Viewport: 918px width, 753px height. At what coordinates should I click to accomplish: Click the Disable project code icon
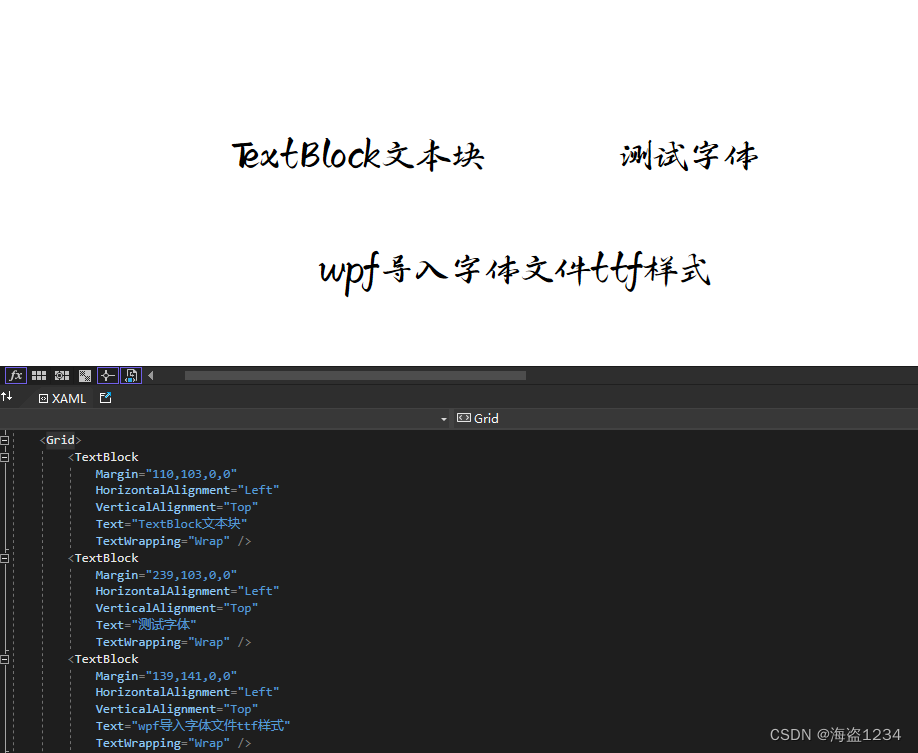(x=130, y=375)
